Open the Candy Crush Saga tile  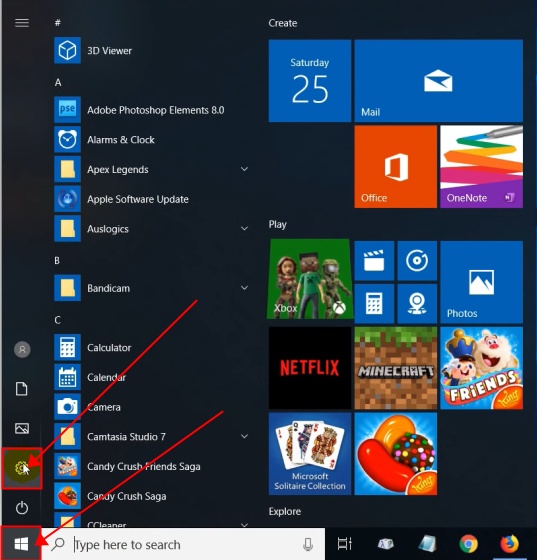[x=396, y=454]
